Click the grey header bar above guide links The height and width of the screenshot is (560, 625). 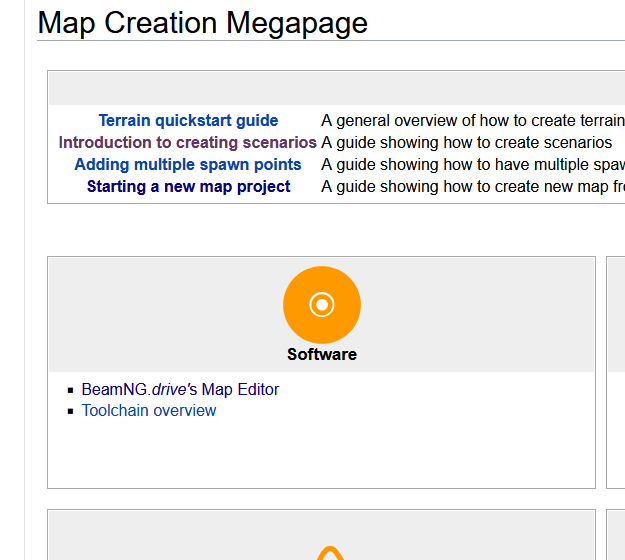click(335, 89)
